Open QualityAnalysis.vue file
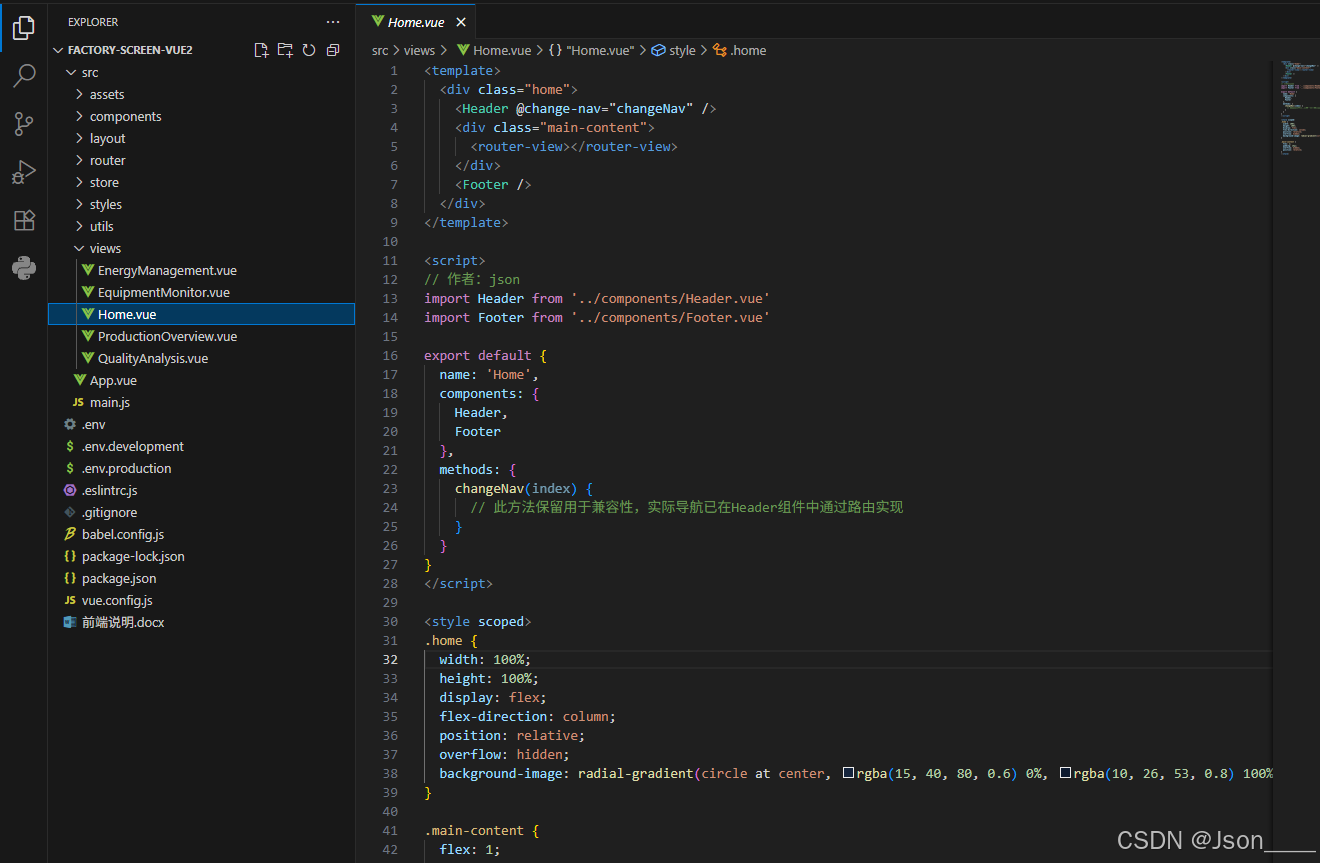Image resolution: width=1320 pixels, height=863 pixels. (201, 358)
